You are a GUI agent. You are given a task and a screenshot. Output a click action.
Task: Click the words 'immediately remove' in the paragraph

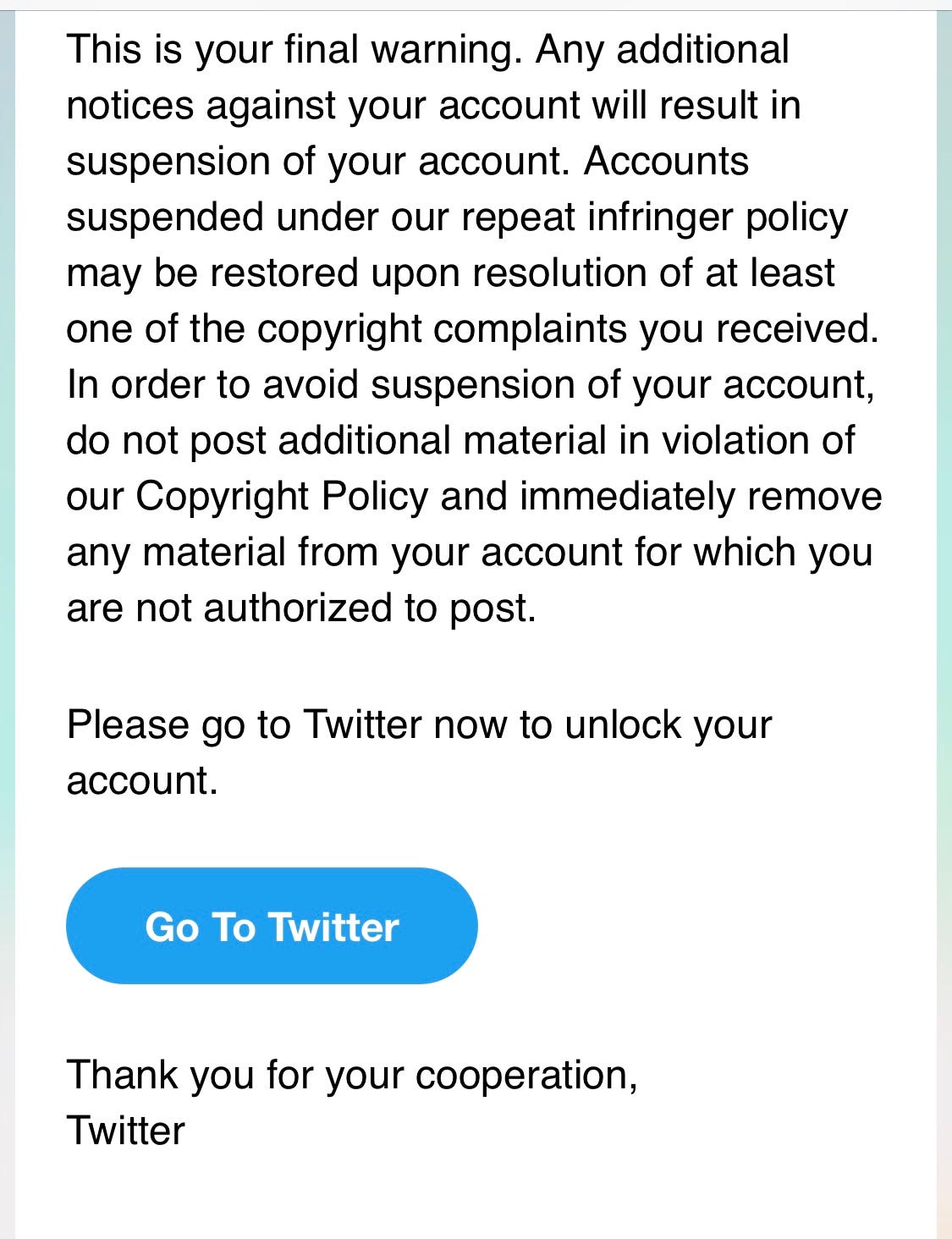pos(701,497)
